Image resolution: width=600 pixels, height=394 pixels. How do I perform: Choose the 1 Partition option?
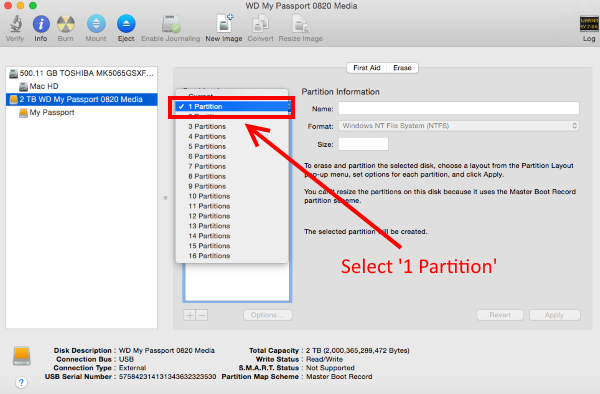232,106
